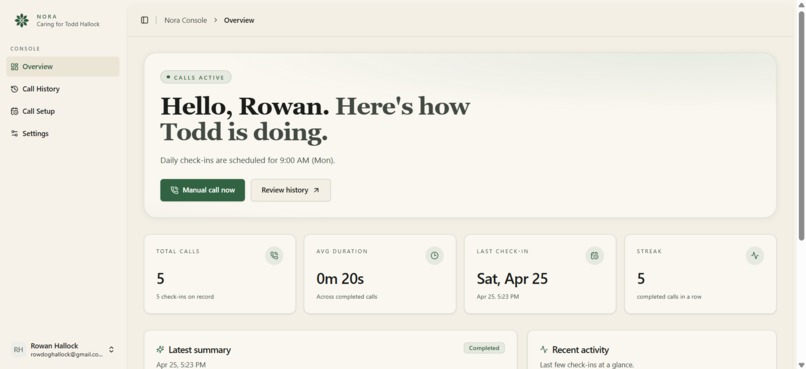Click the RH avatar
This screenshot has height=369, width=806.
[x=19, y=350]
